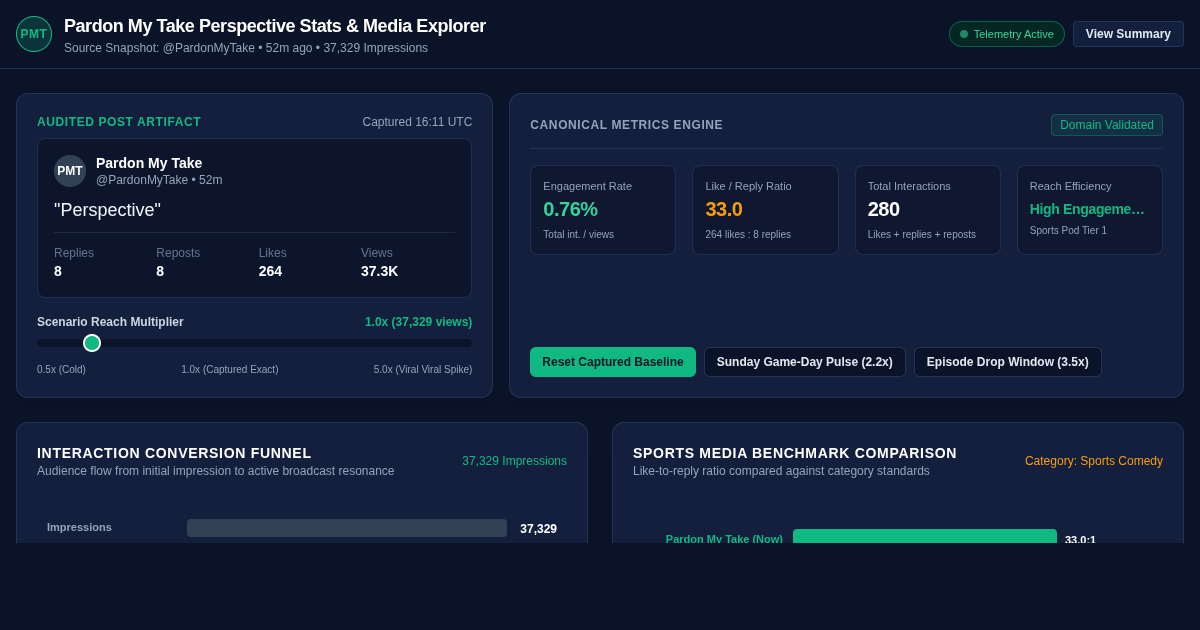
Task: Click the 1.0x (Captured Exact) slider label
Action: (230, 369)
